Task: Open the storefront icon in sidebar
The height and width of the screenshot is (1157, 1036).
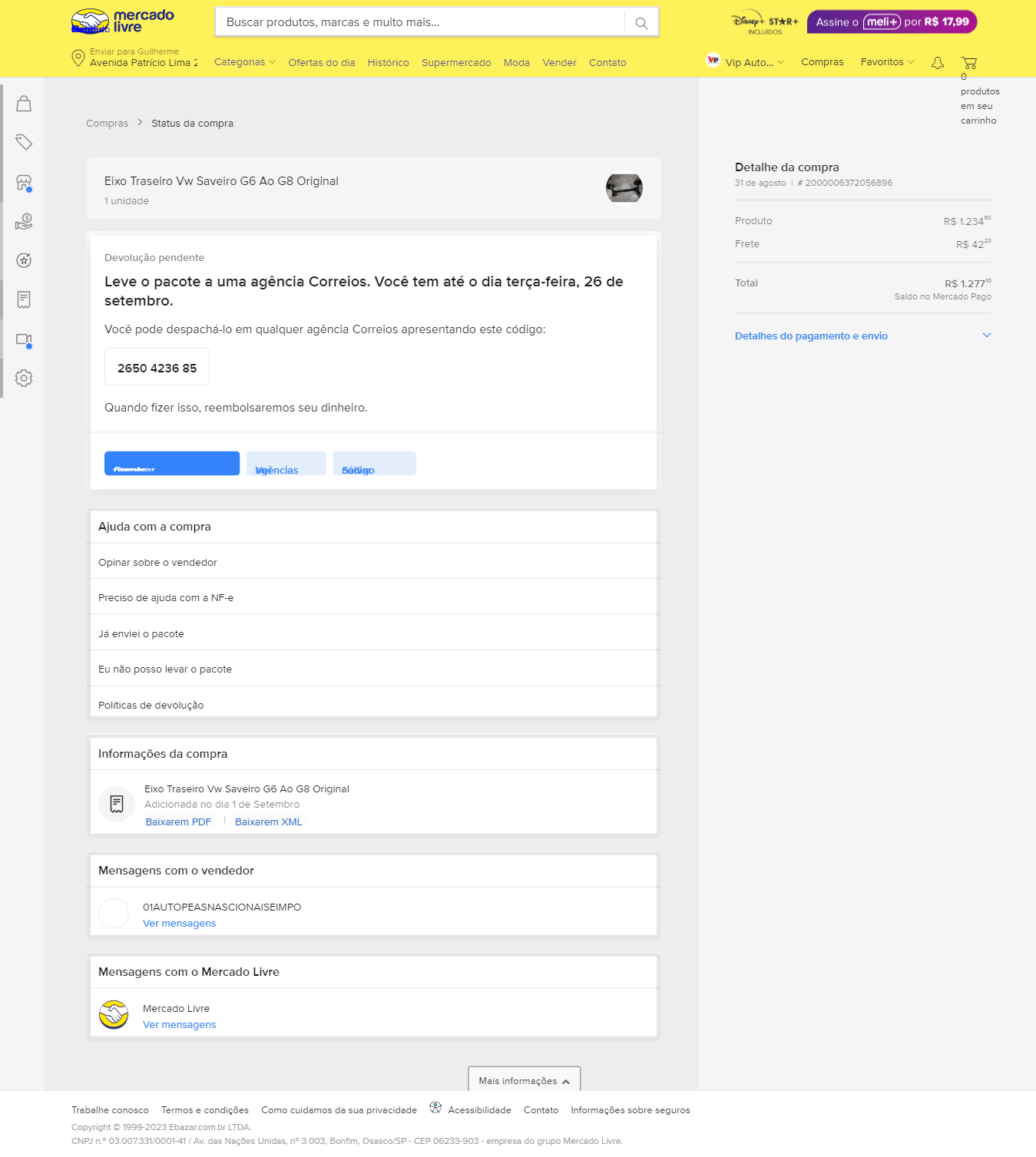Action: (24, 183)
